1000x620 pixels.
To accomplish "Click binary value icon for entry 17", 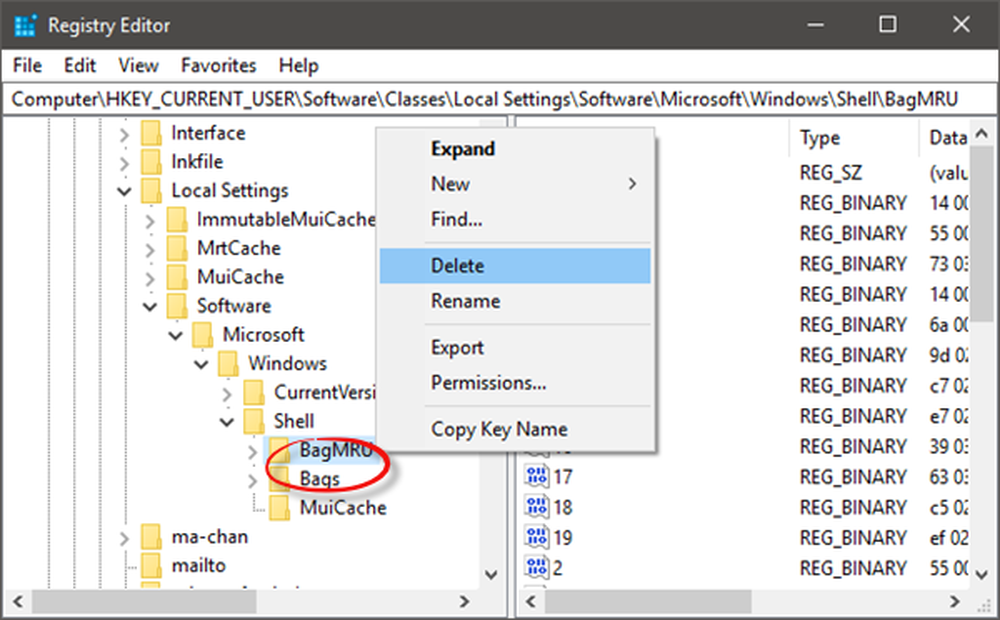I will tap(536, 476).
